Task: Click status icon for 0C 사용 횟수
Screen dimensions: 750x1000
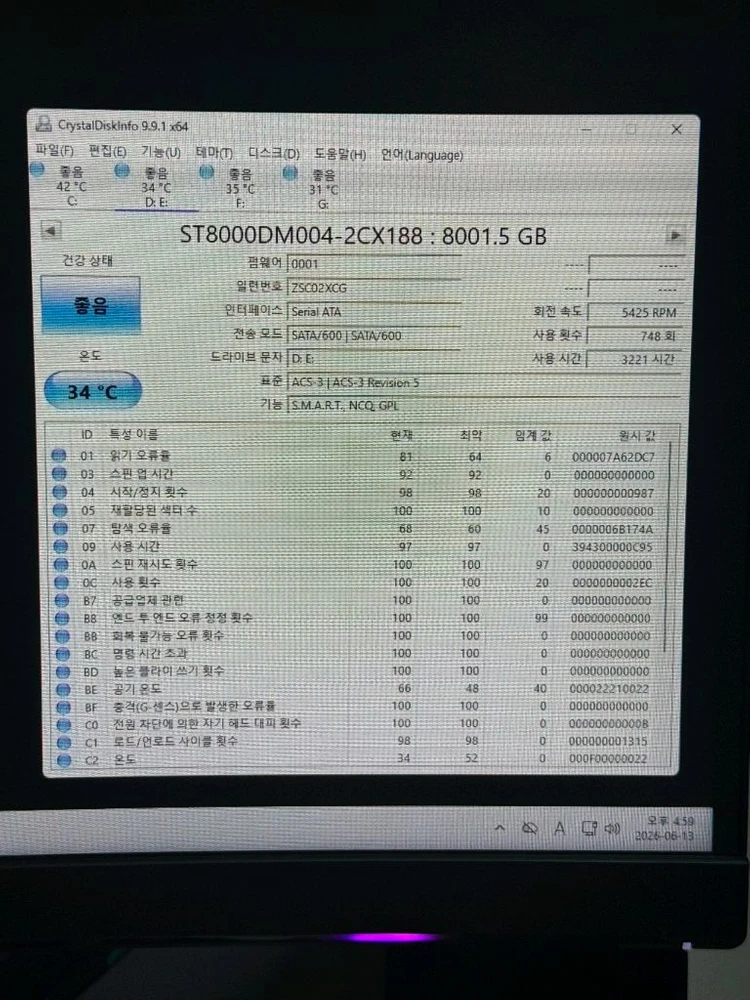Action: [61, 582]
